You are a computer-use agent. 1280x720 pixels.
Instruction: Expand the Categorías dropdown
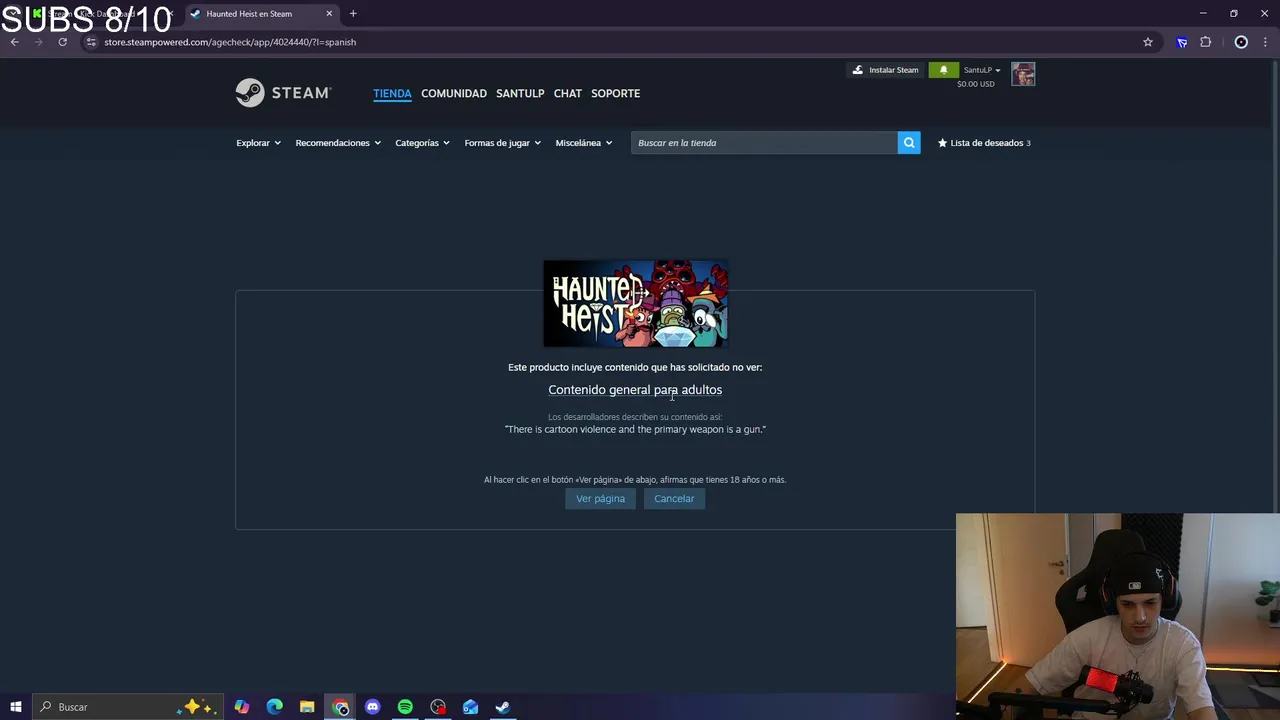coord(422,143)
